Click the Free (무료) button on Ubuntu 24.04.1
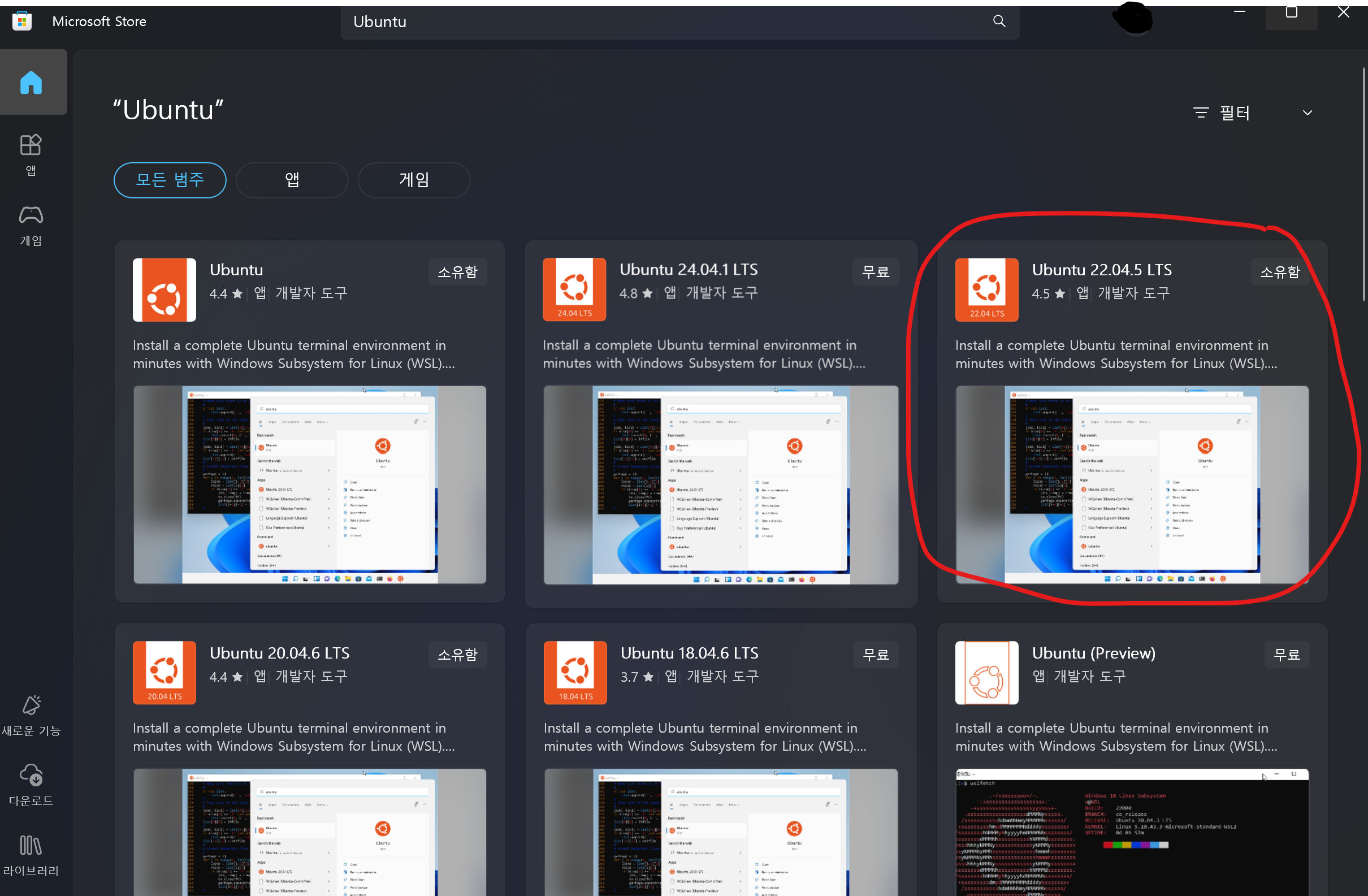 (x=875, y=271)
